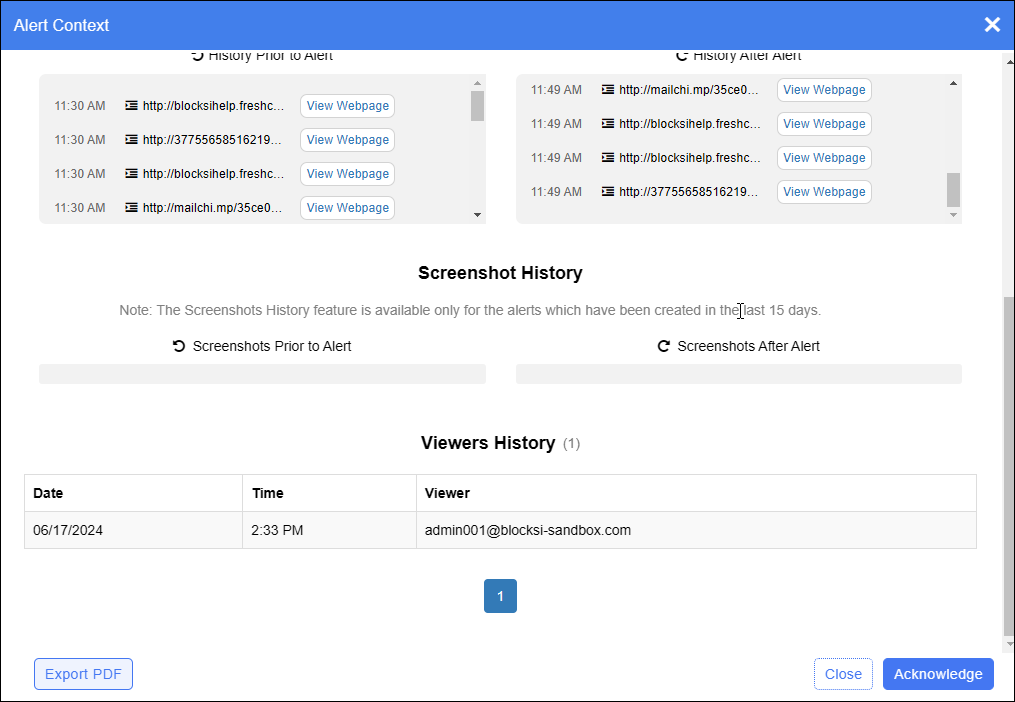This screenshot has width=1015, height=702.
Task: Click the empty Screenshots After Alert bar
Action: [x=739, y=374]
